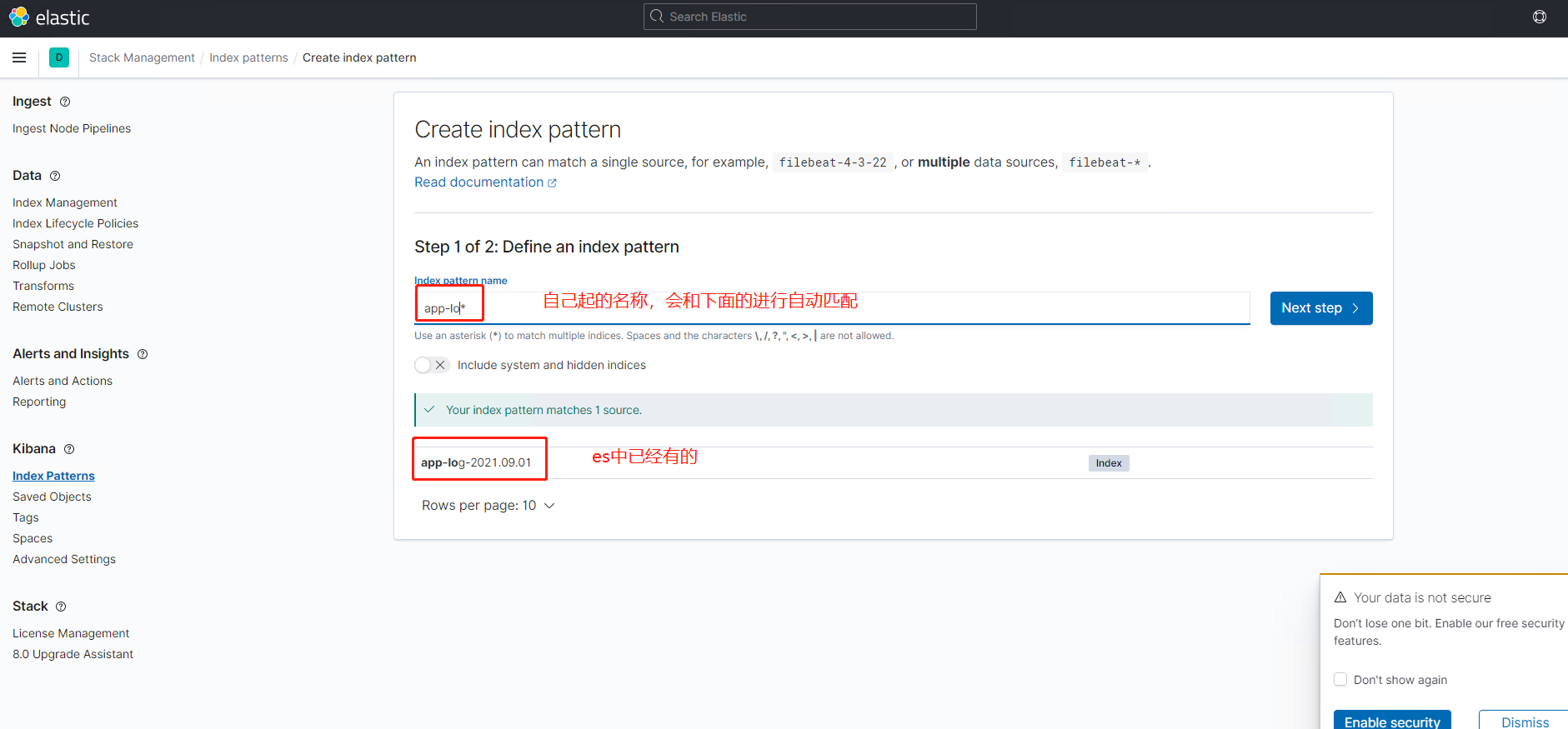The height and width of the screenshot is (729, 1568).
Task: Click Enable security button
Action: [1392, 721]
